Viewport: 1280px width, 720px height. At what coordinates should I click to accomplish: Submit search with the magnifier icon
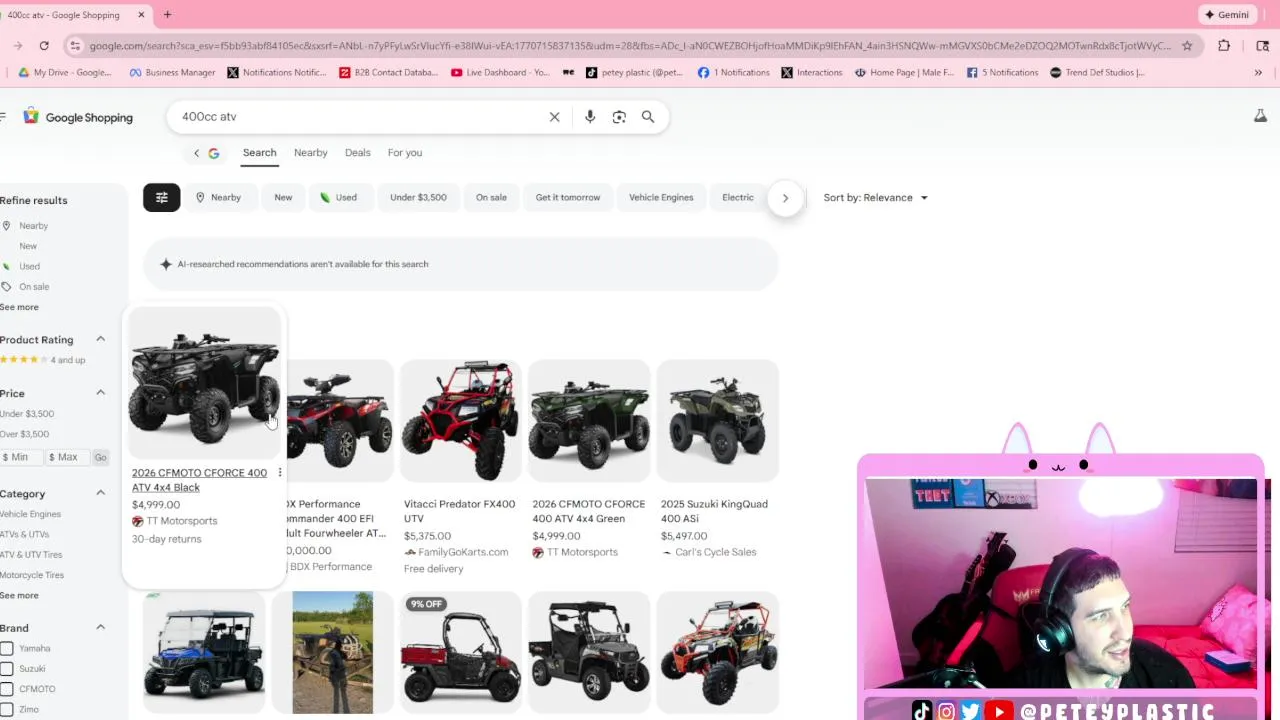pyautogui.click(x=648, y=117)
